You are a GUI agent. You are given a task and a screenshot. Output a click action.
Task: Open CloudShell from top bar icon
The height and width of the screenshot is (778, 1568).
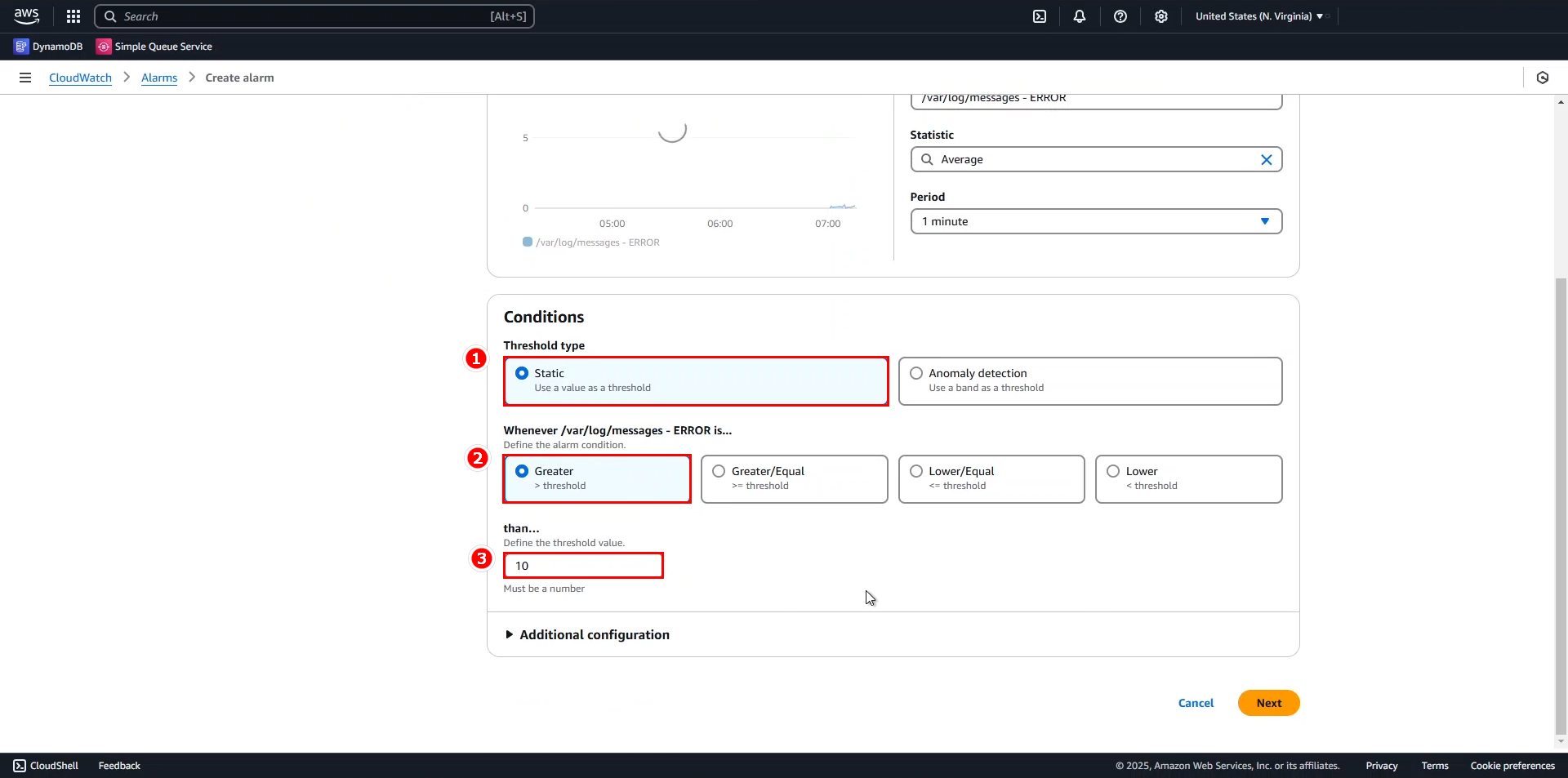(x=1040, y=16)
